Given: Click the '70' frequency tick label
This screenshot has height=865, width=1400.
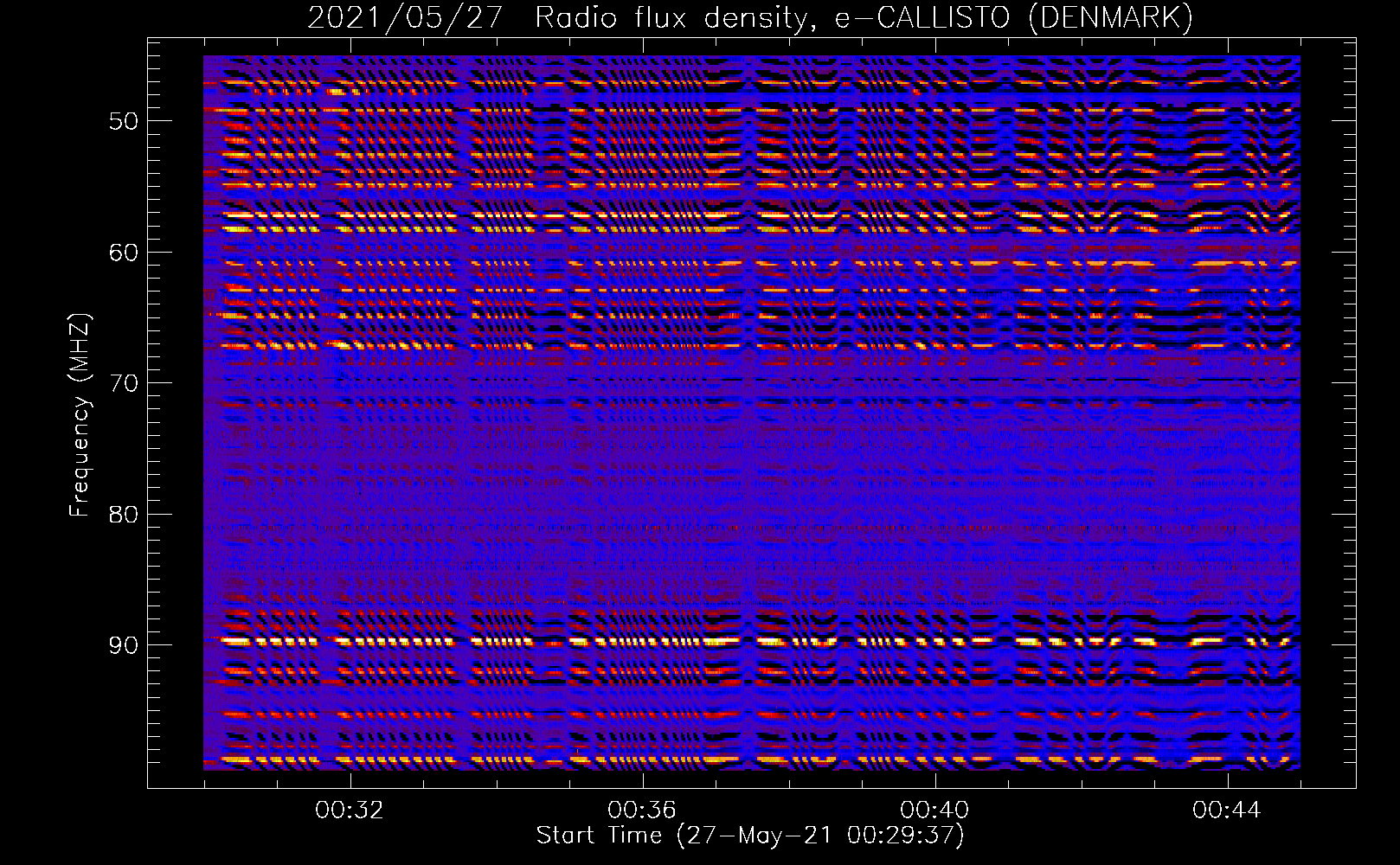Looking at the screenshot, I should [123, 383].
